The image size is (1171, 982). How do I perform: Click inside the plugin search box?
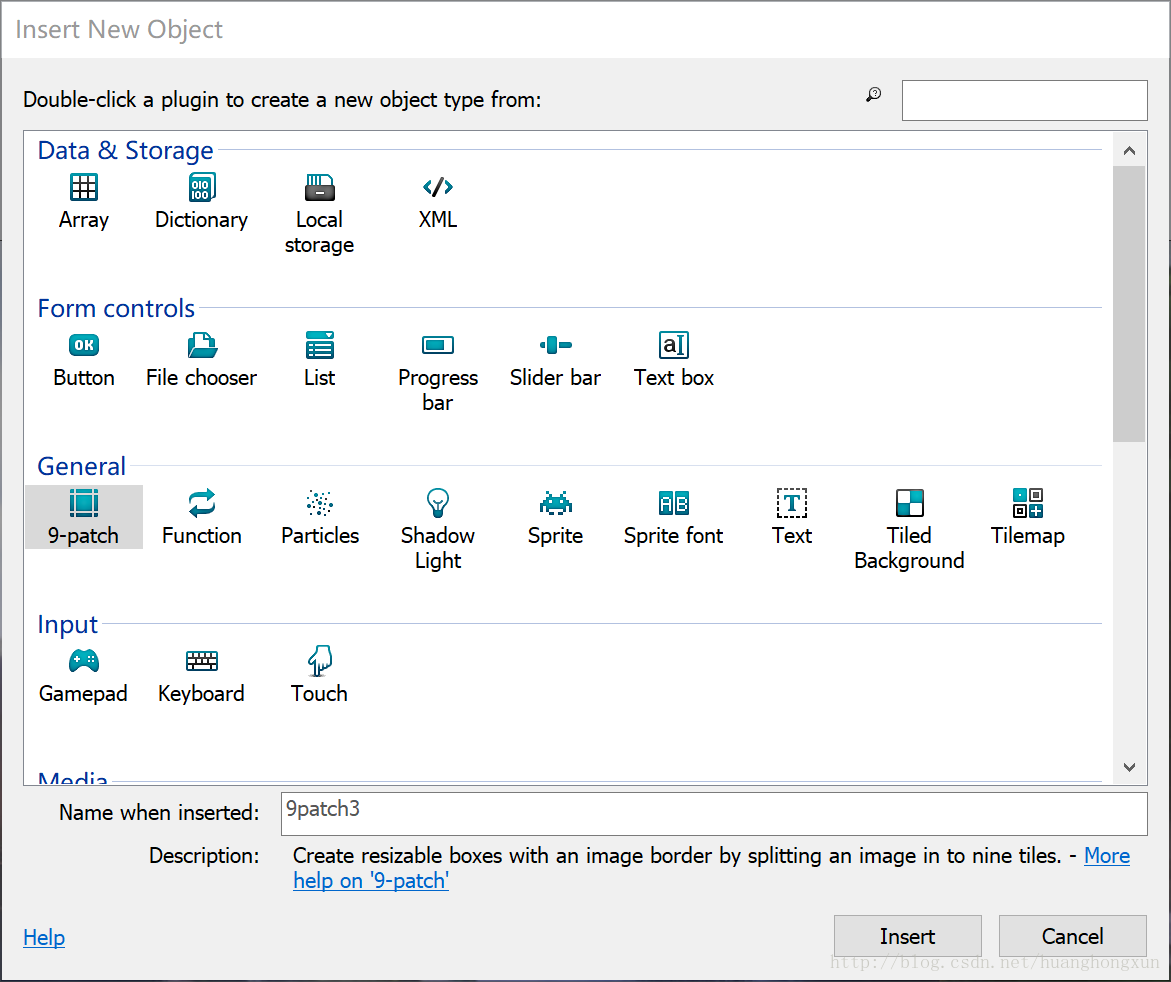pyautogui.click(x=1024, y=101)
